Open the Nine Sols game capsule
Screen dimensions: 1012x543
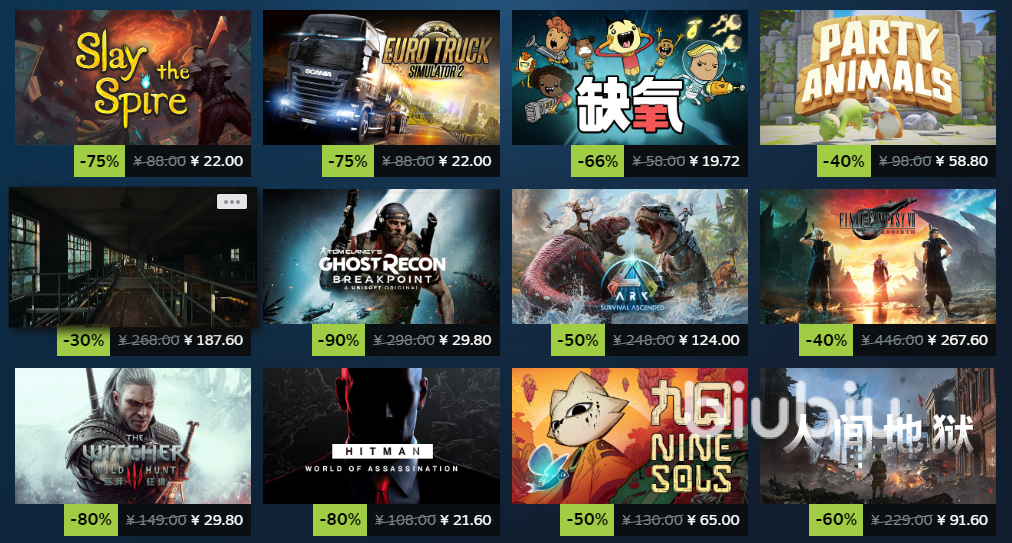pyautogui.click(x=630, y=436)
